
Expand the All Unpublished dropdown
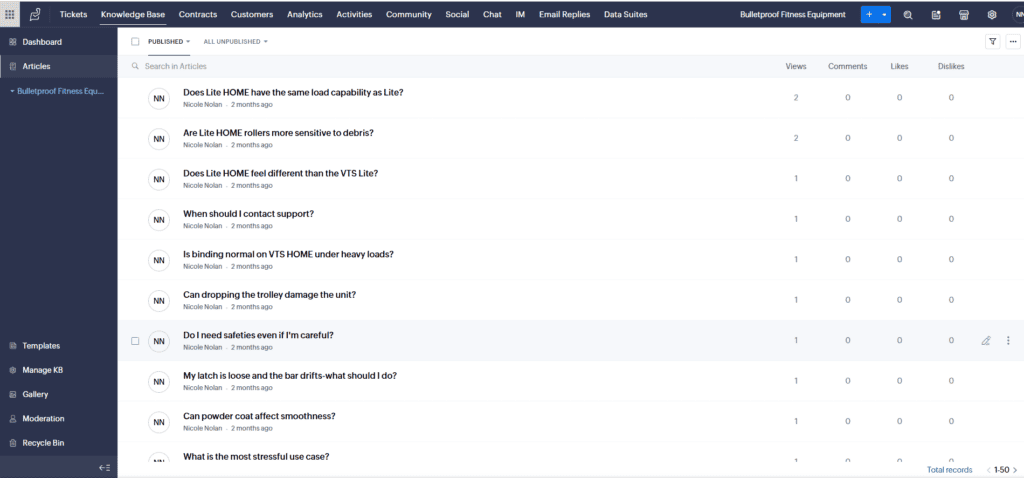click(x=236, y=41)
